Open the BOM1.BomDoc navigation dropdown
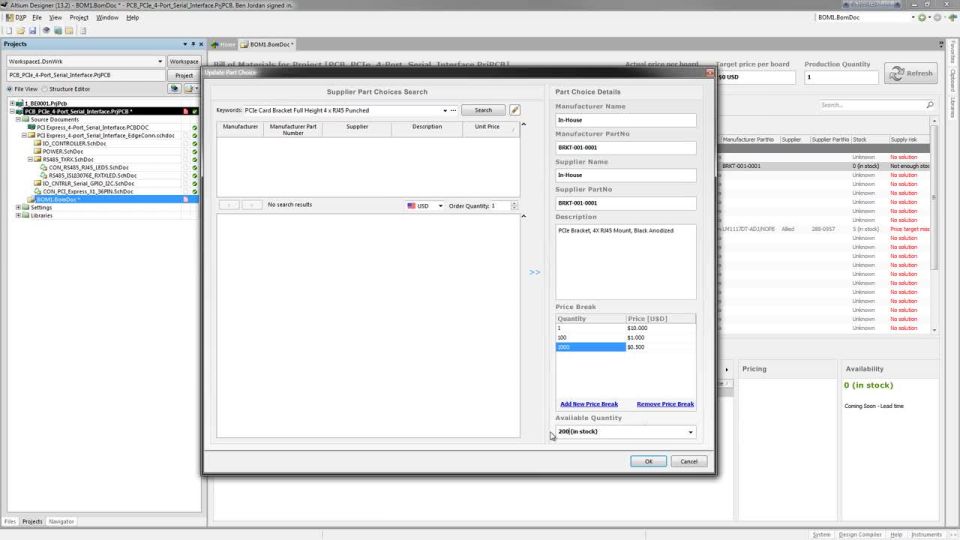The width and height of the screenshot is (960, 540). pos(913,18)
